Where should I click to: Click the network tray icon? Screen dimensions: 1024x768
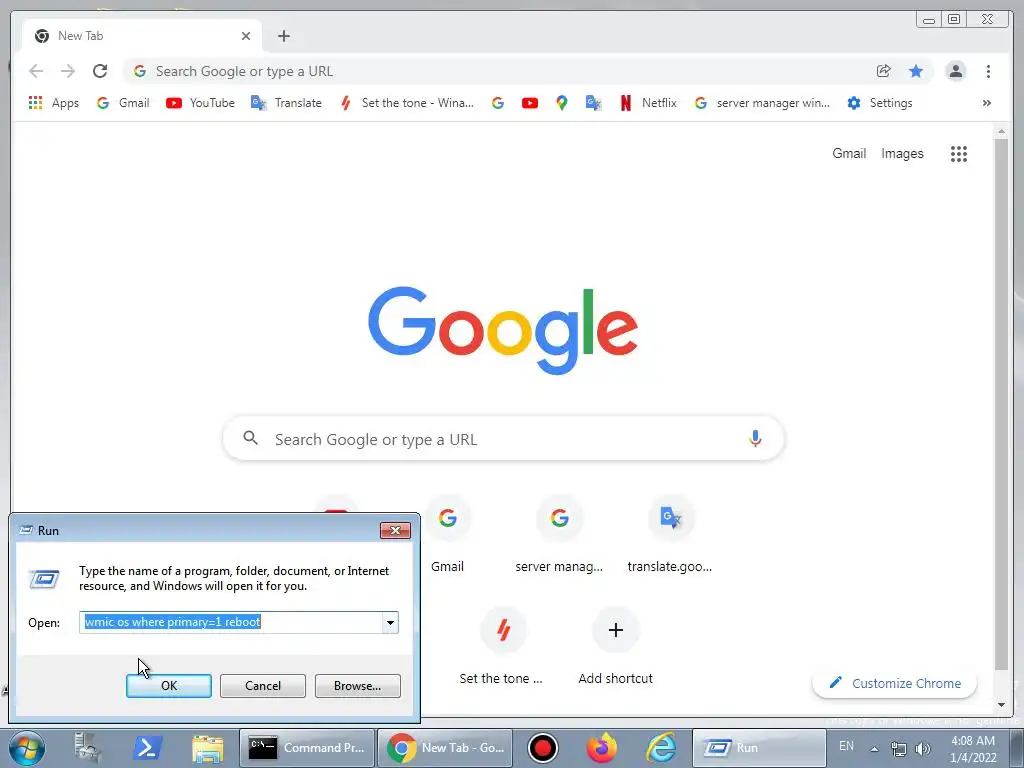coord(899,749)
